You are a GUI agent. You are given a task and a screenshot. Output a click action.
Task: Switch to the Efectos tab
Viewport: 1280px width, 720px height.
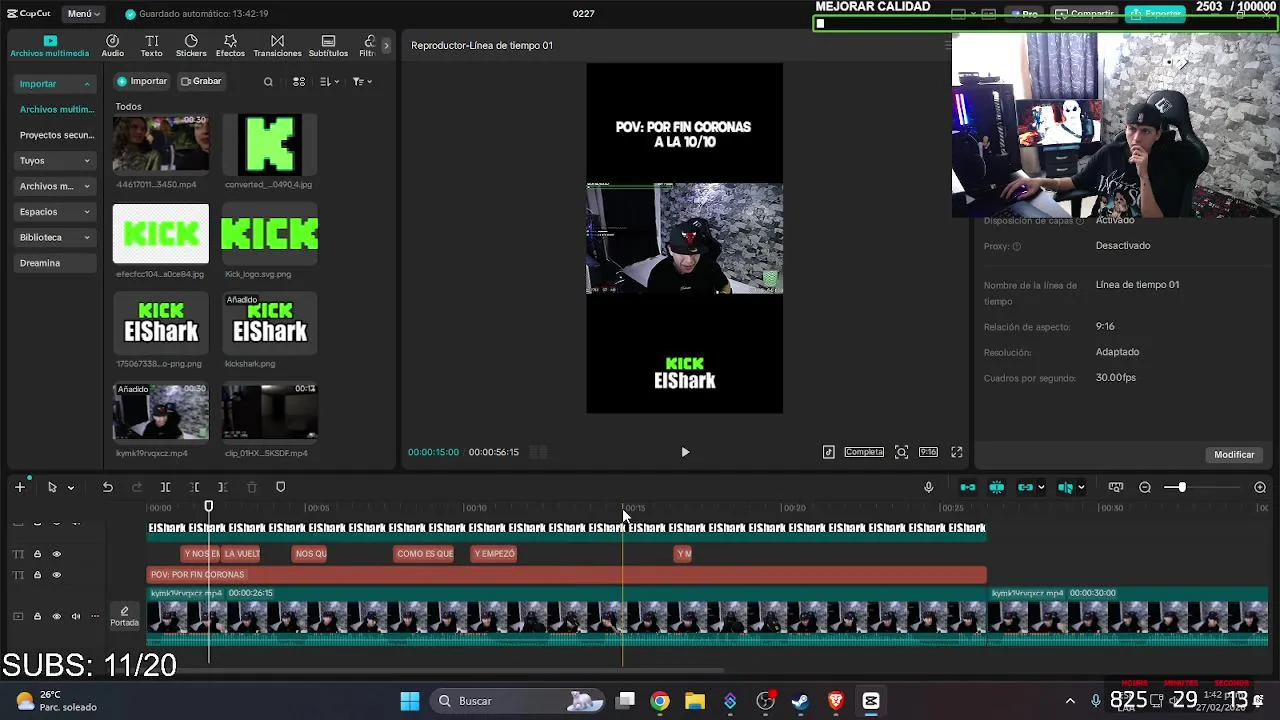tap(230, 46)
